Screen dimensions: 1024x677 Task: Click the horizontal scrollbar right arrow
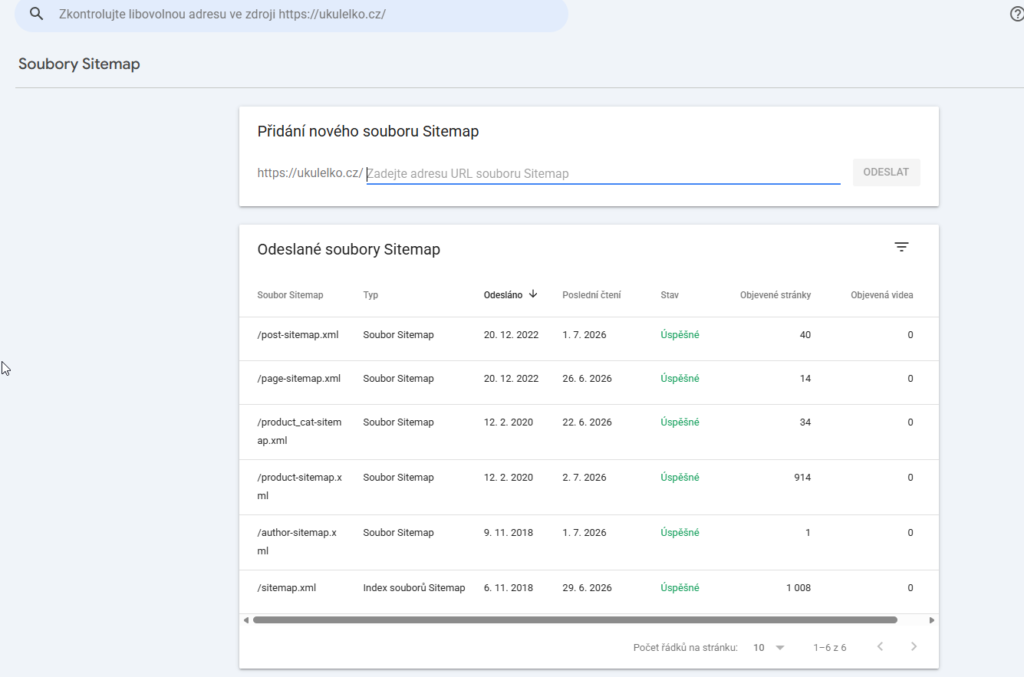(931, 620)
